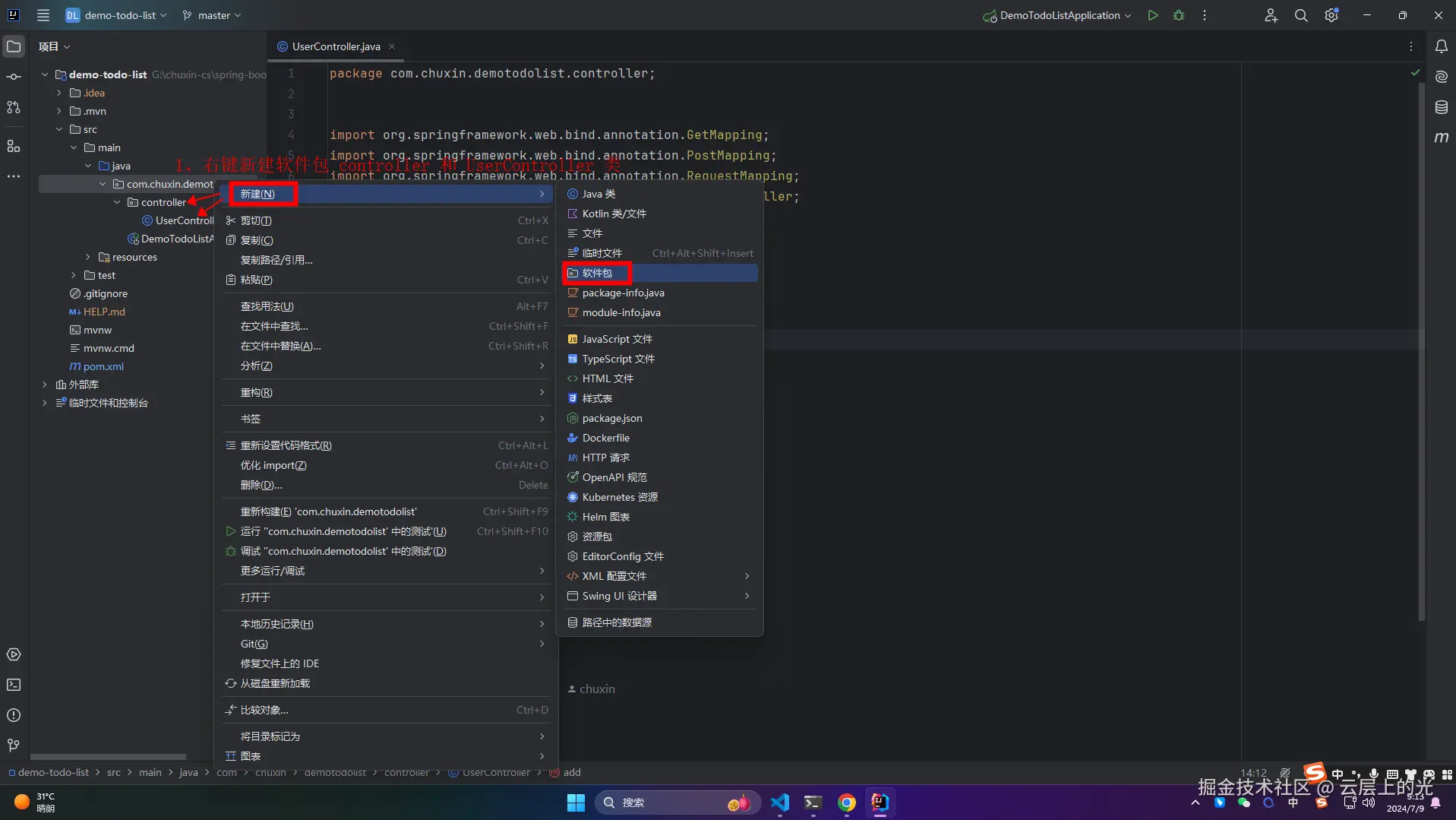Collapse the src folder
The height and width of the screenshot is (820, 1456).
point(59,129)
